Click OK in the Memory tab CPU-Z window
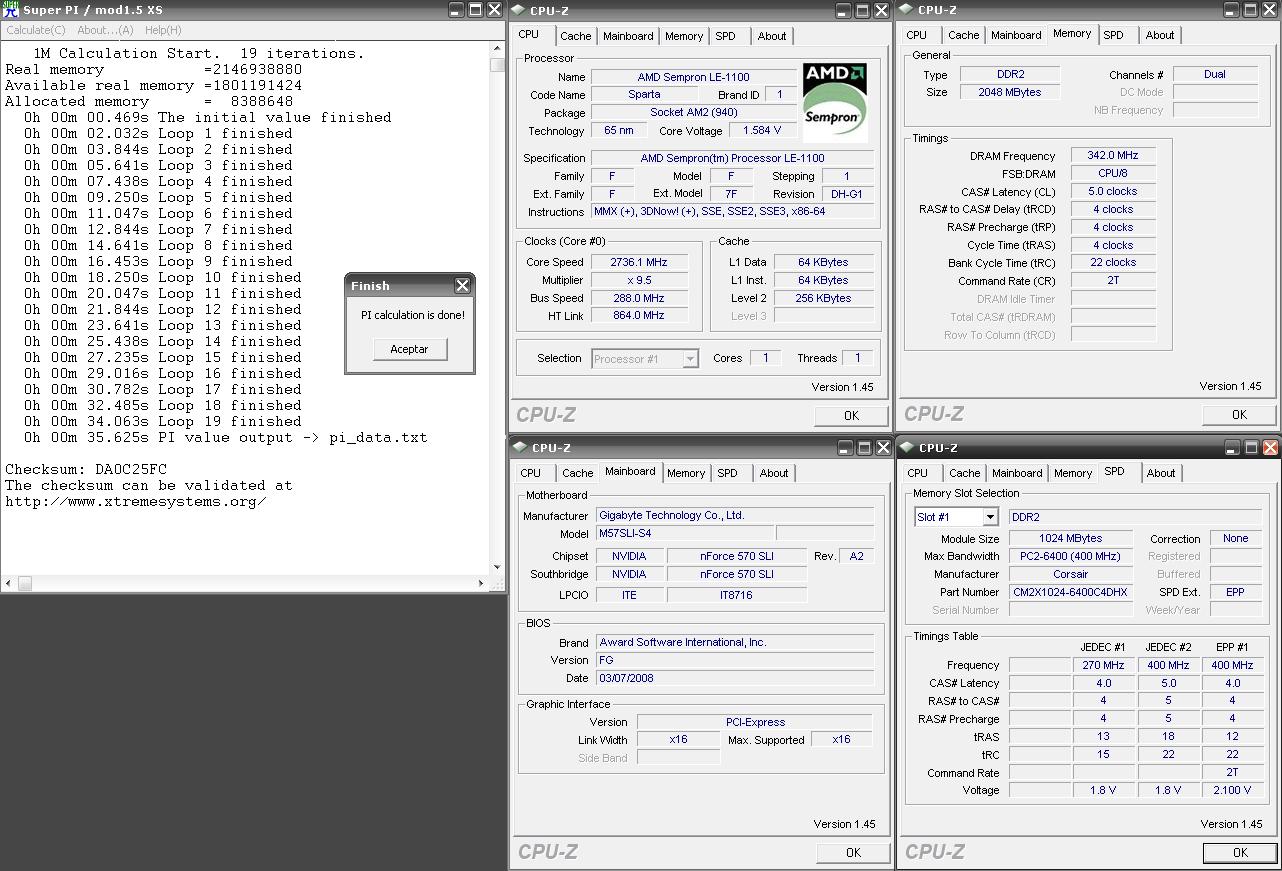This screenshot has height=871, width=1282. tap(1239, 414)
